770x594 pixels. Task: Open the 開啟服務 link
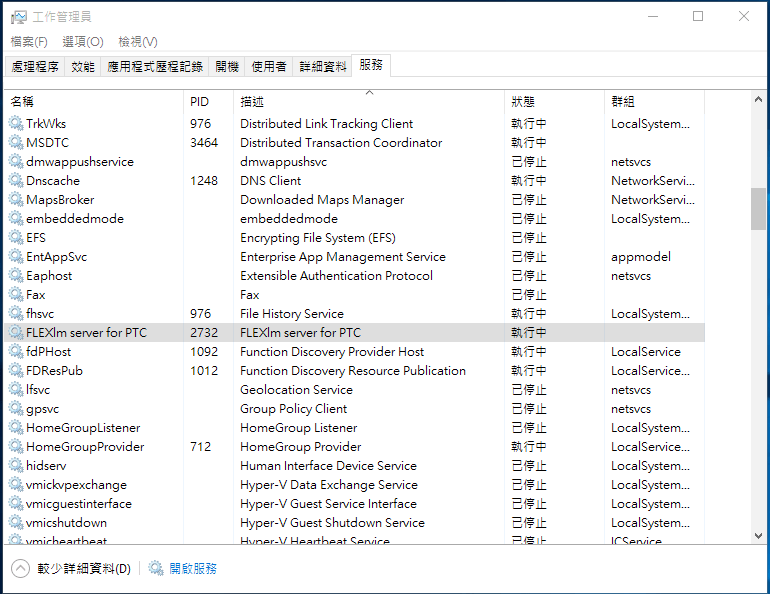point(192,568)
